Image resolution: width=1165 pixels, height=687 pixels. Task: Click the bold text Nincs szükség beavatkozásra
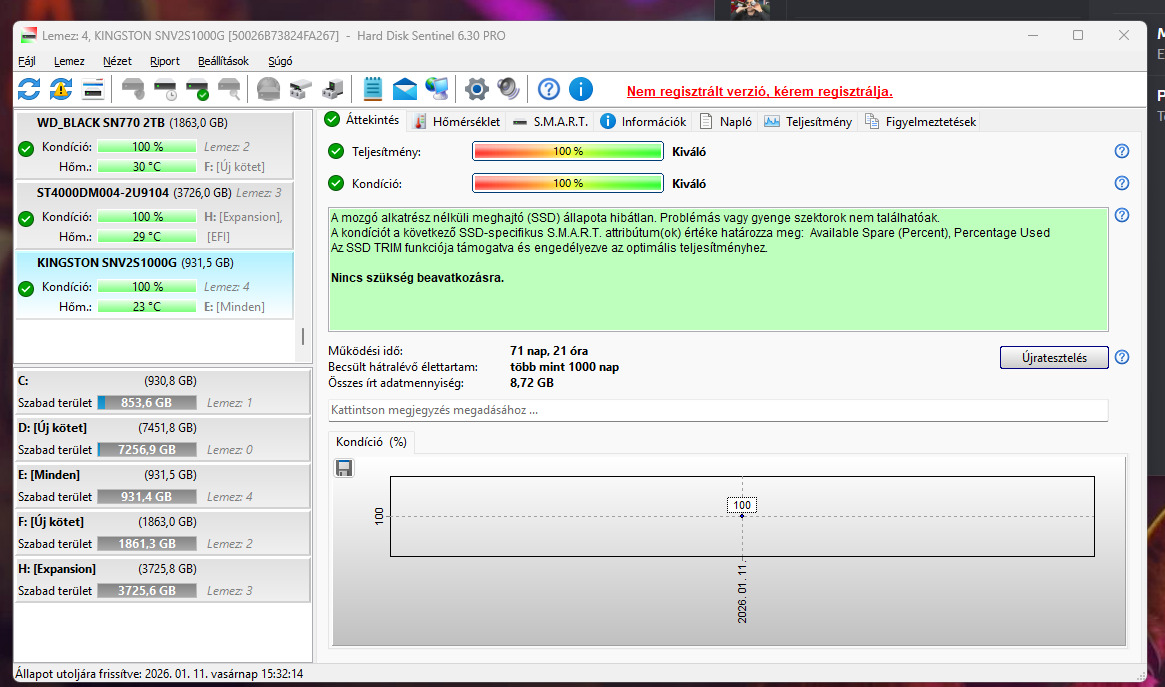point(417,278)
